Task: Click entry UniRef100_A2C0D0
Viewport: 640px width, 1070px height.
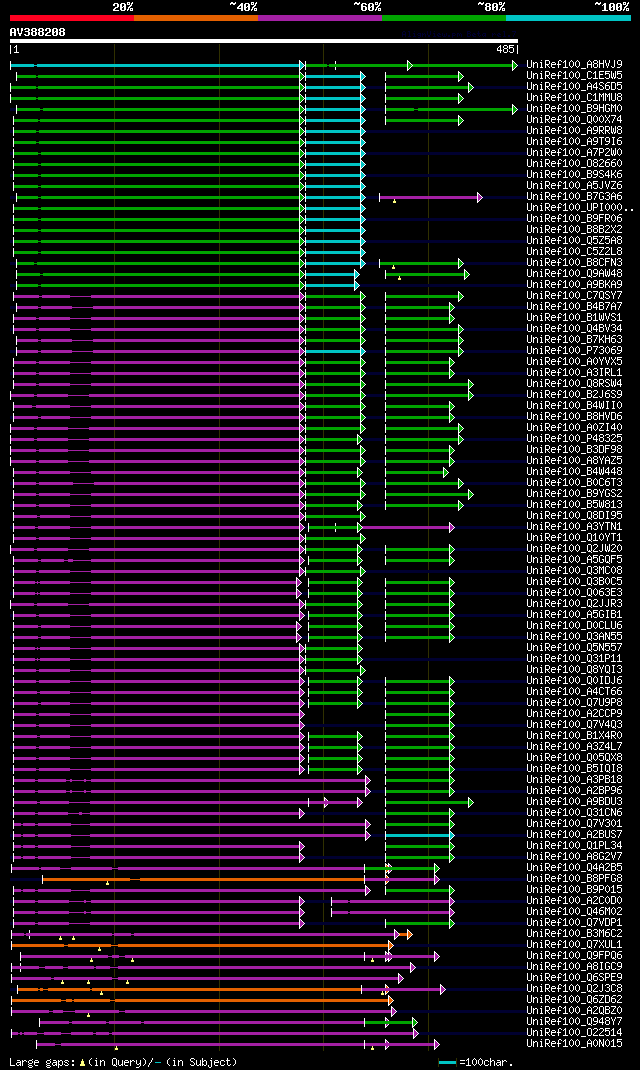Action: [574, 900]
